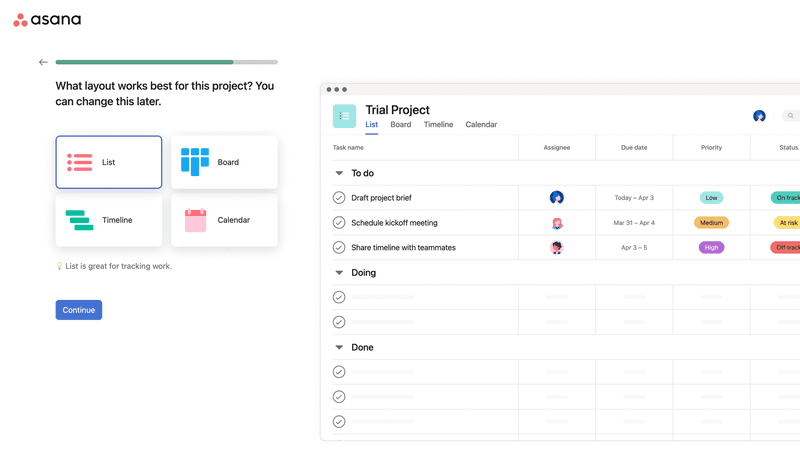
Task: Click the Asana logo
Action: [x=47, y=20]
